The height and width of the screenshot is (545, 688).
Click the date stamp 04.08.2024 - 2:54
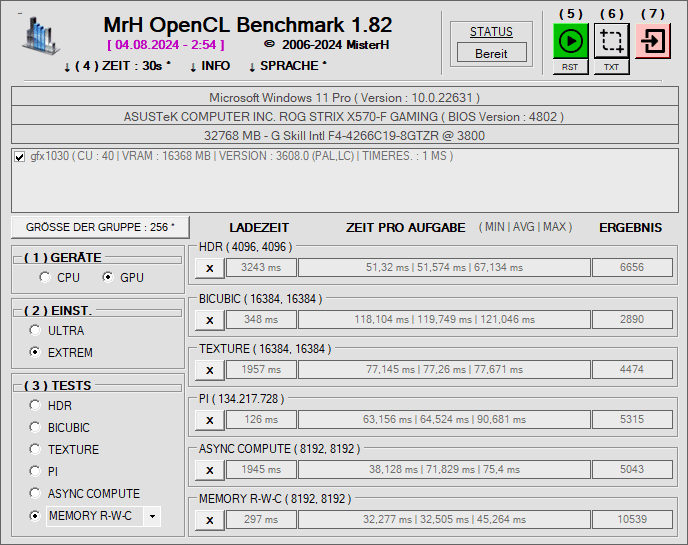click(166, 45)
